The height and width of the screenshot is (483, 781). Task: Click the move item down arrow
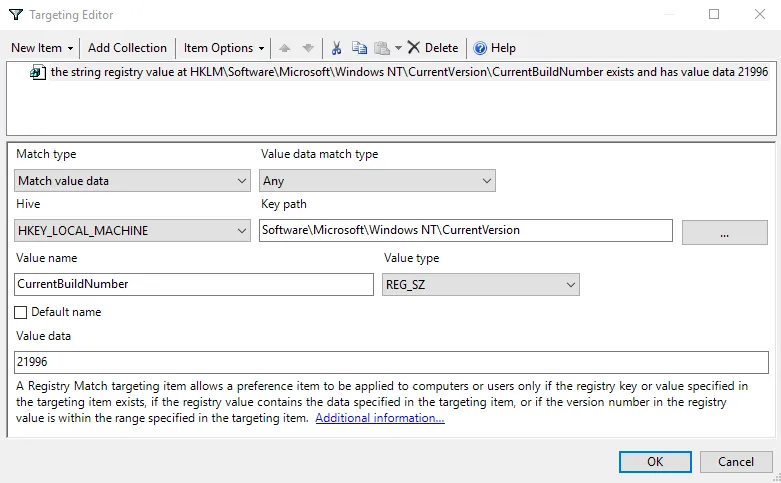pos(308,48)
